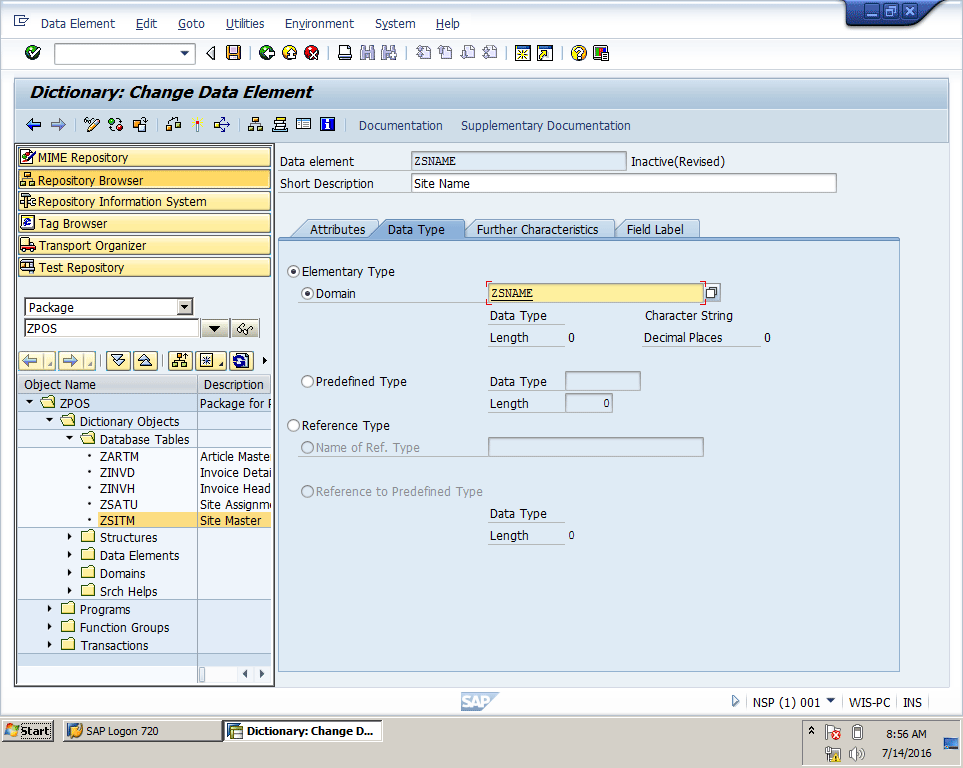Click the Save icon in the standard toolbar

(233, 53)
